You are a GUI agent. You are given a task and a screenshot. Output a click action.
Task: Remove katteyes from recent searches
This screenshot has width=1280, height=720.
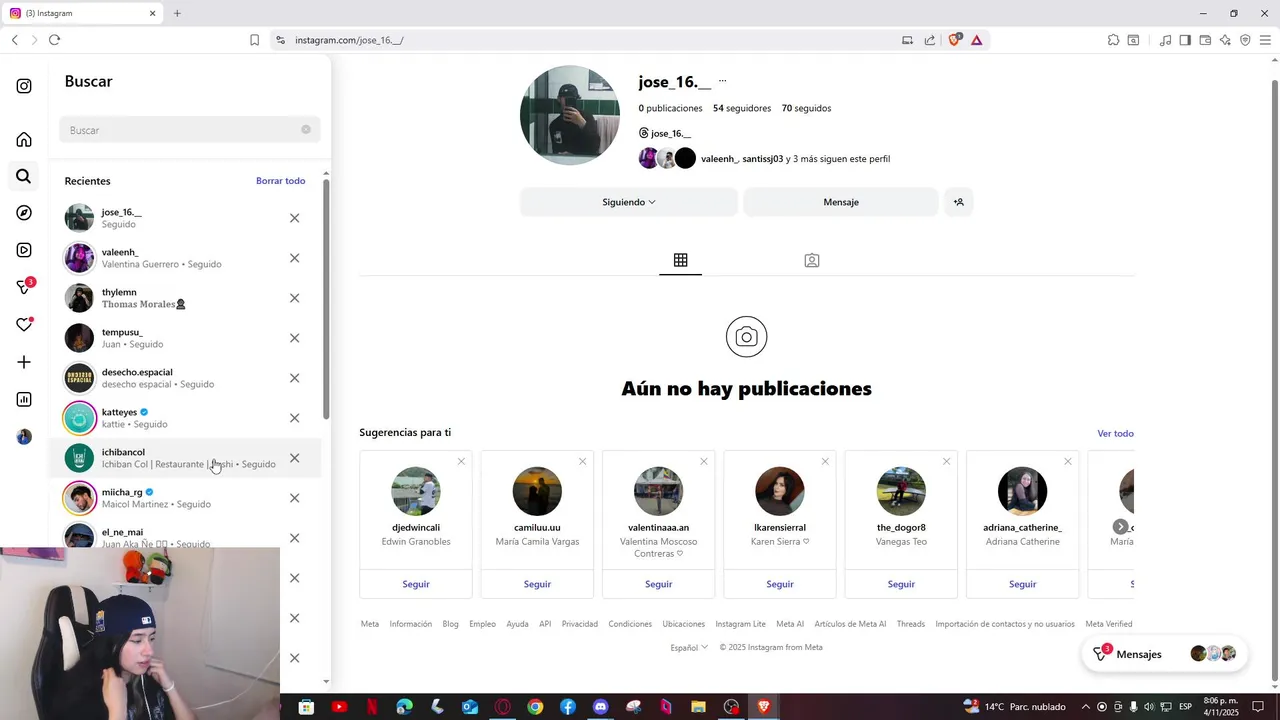tap(294, 418)
